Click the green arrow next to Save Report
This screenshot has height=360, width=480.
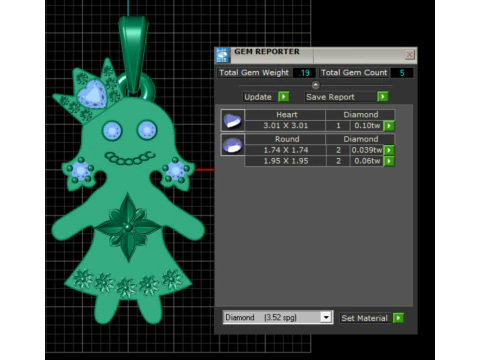(x=383, y=97)
